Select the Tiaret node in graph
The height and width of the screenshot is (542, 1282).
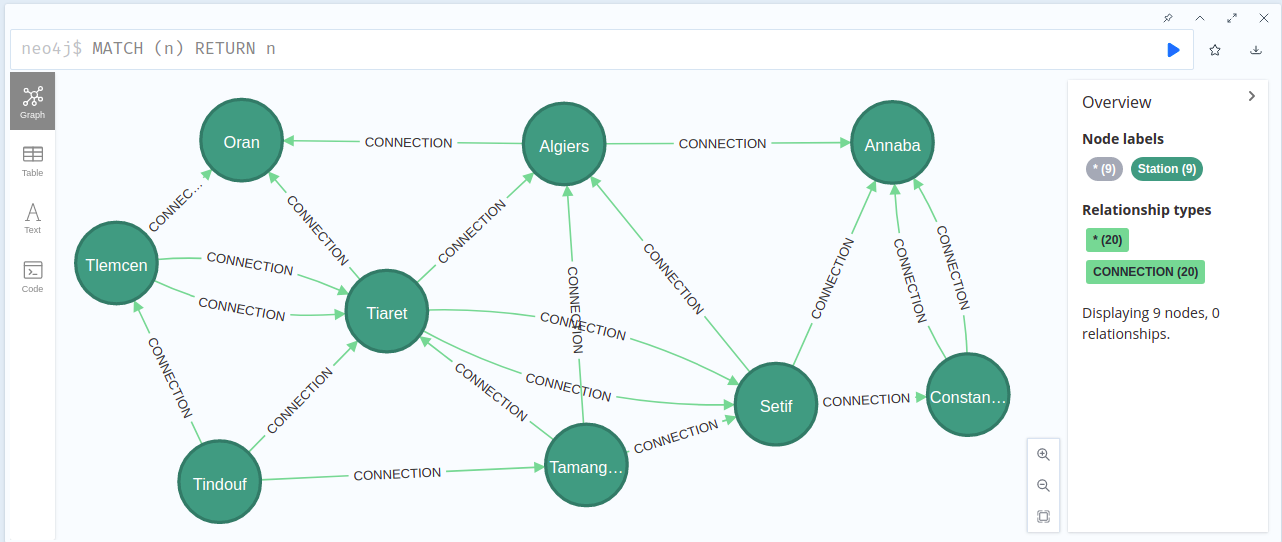point(387,313)
